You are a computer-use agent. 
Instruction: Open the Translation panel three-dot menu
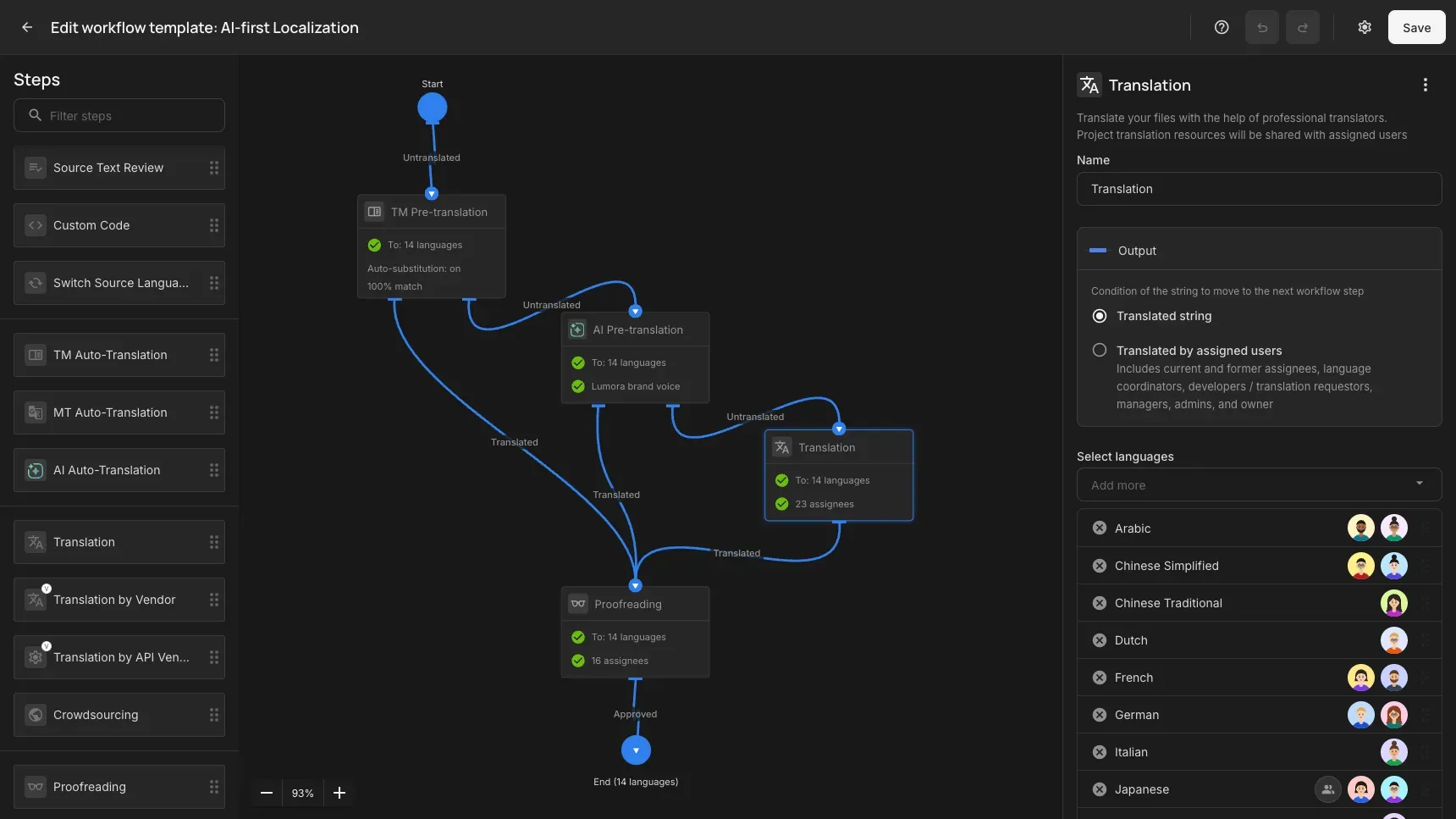1426,85
